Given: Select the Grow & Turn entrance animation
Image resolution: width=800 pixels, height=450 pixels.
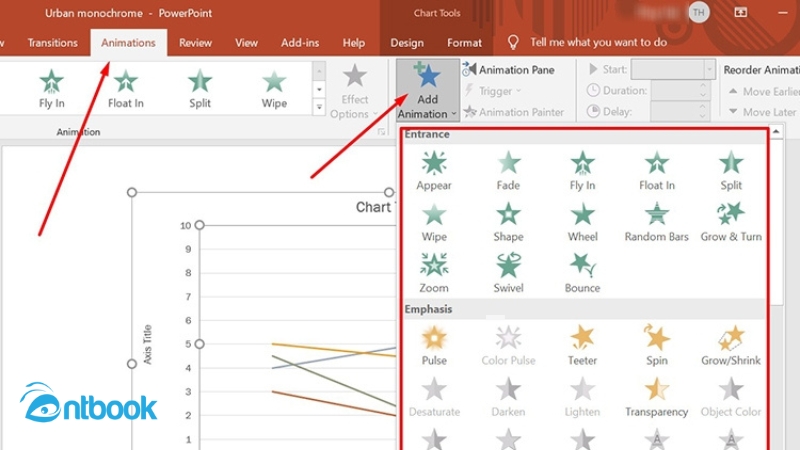Looking at the screenshot, I should coord(731,222).
